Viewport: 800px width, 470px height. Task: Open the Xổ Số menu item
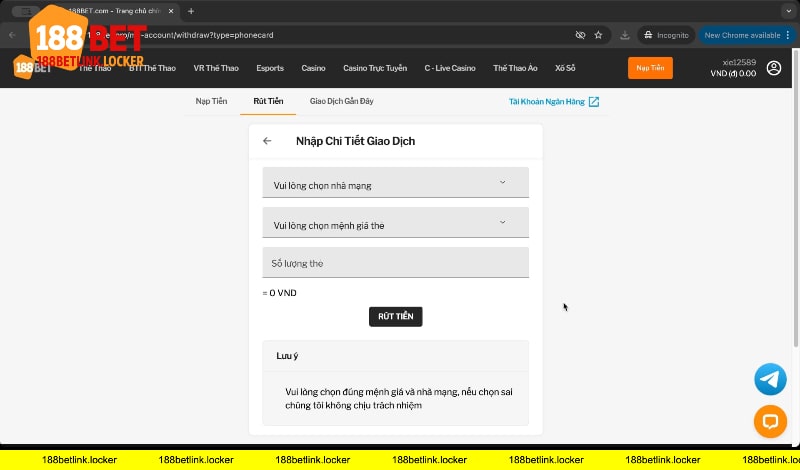[565, 68]
